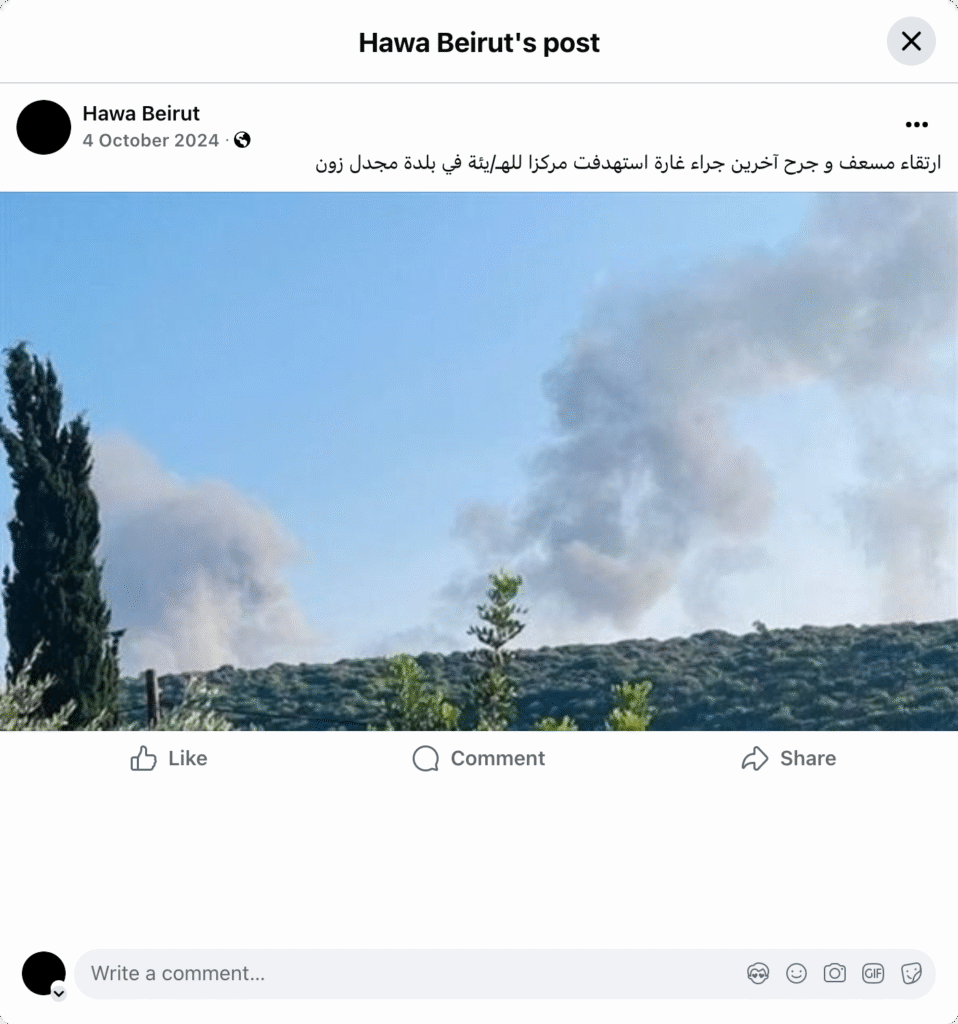
Task: Close the Hawa Beirut's post dialog
Action: coord(911,42)
